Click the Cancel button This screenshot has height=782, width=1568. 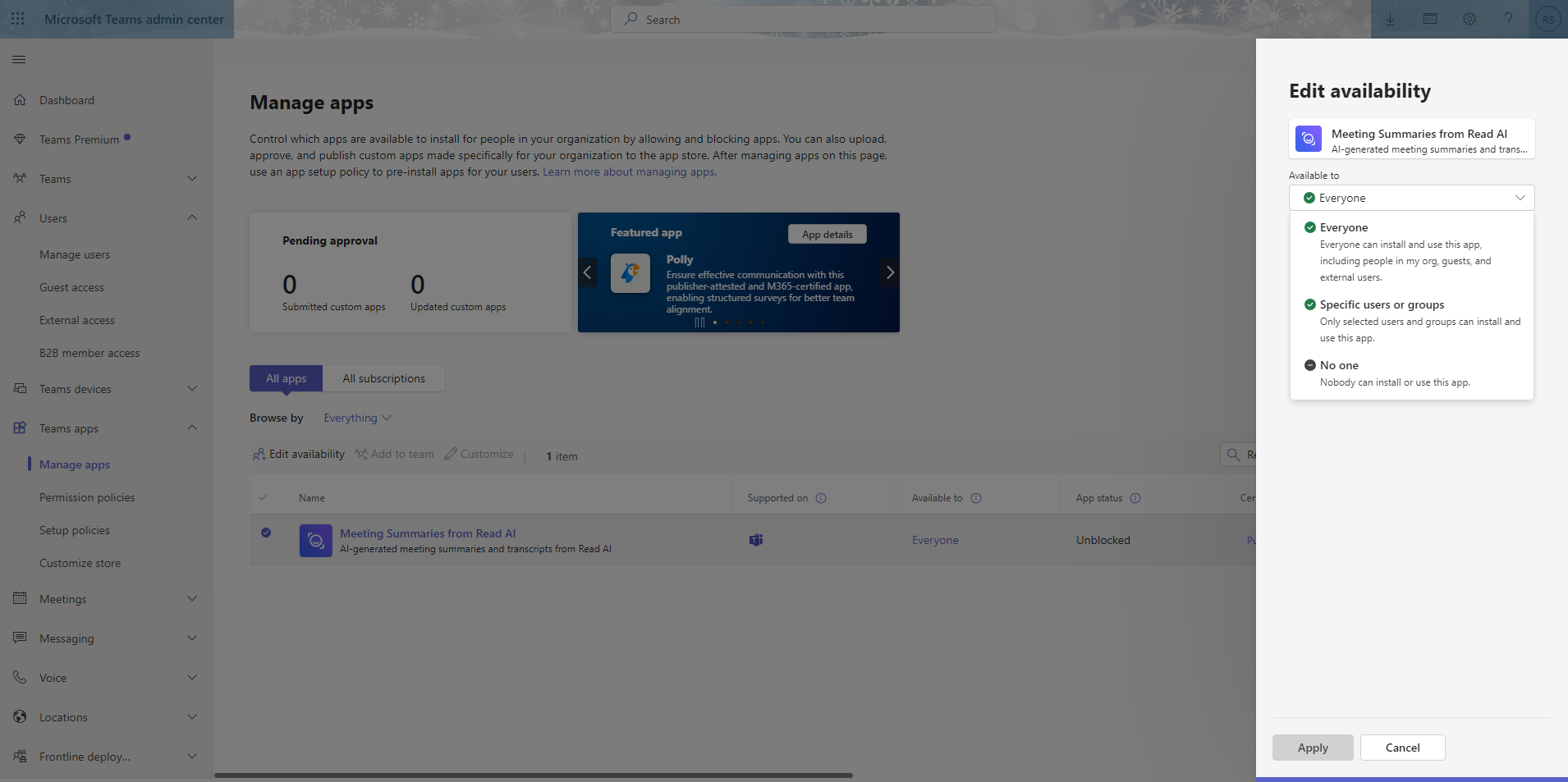click(1403, 748)
